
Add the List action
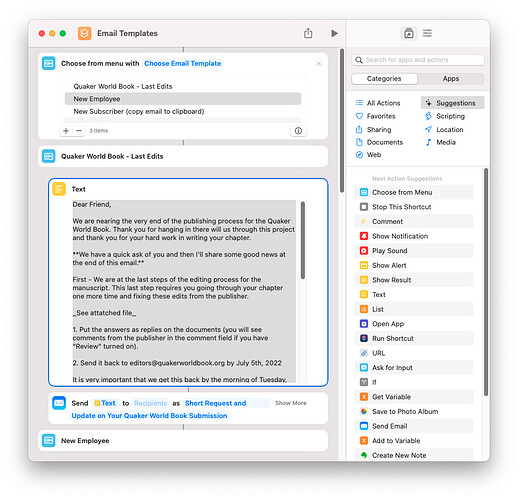click(x=414, y=309)
